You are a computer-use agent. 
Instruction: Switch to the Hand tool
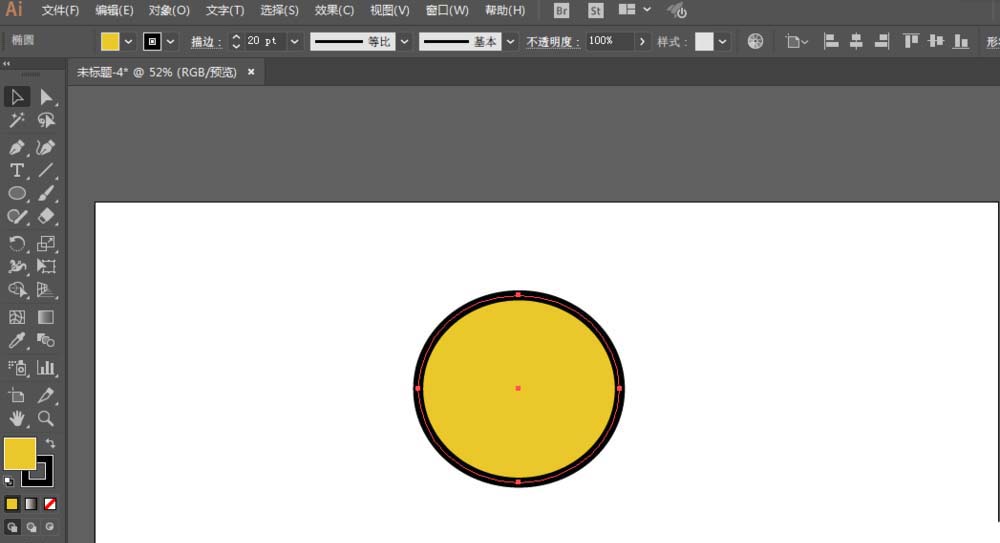[17, 418]
